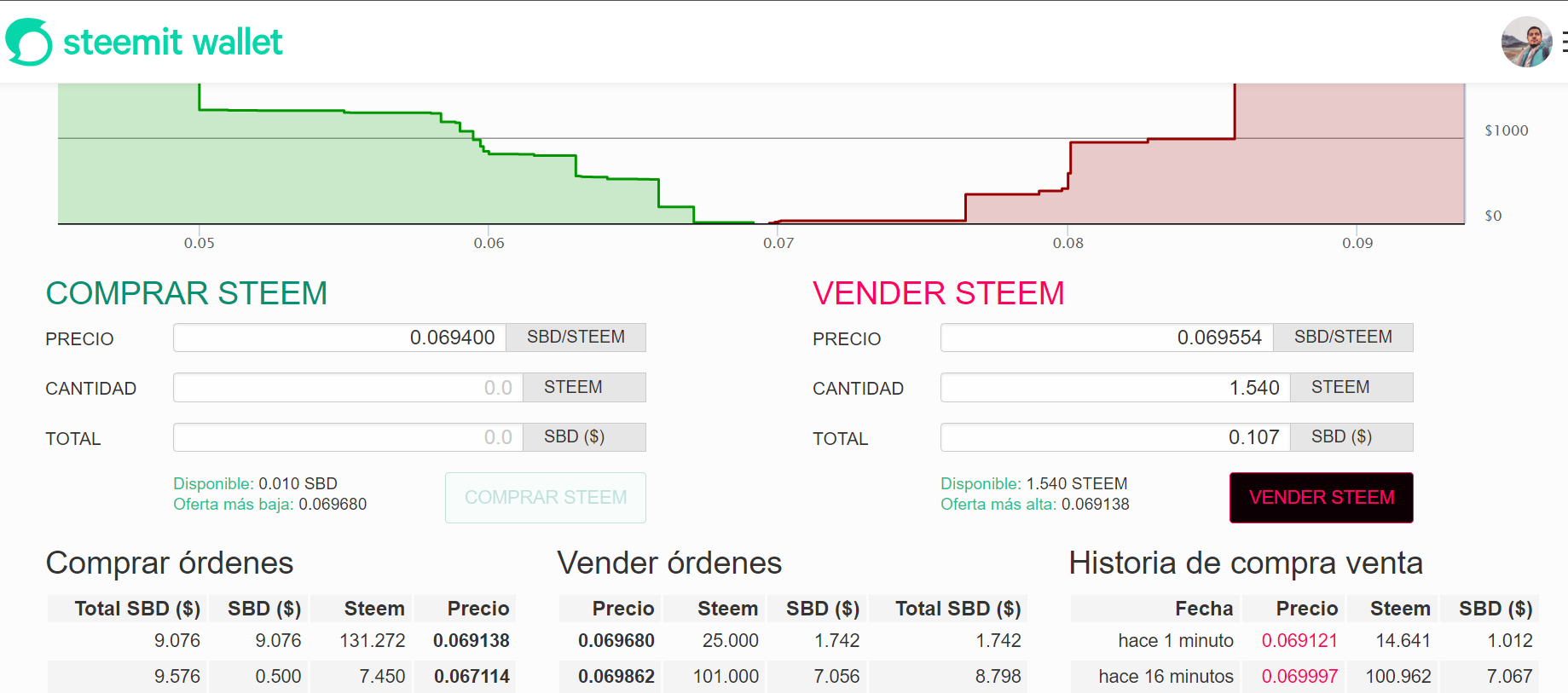This screenshot has height=693, width=1568.
Task: Focus the sell total SBD input
Action: [1115, 437]
